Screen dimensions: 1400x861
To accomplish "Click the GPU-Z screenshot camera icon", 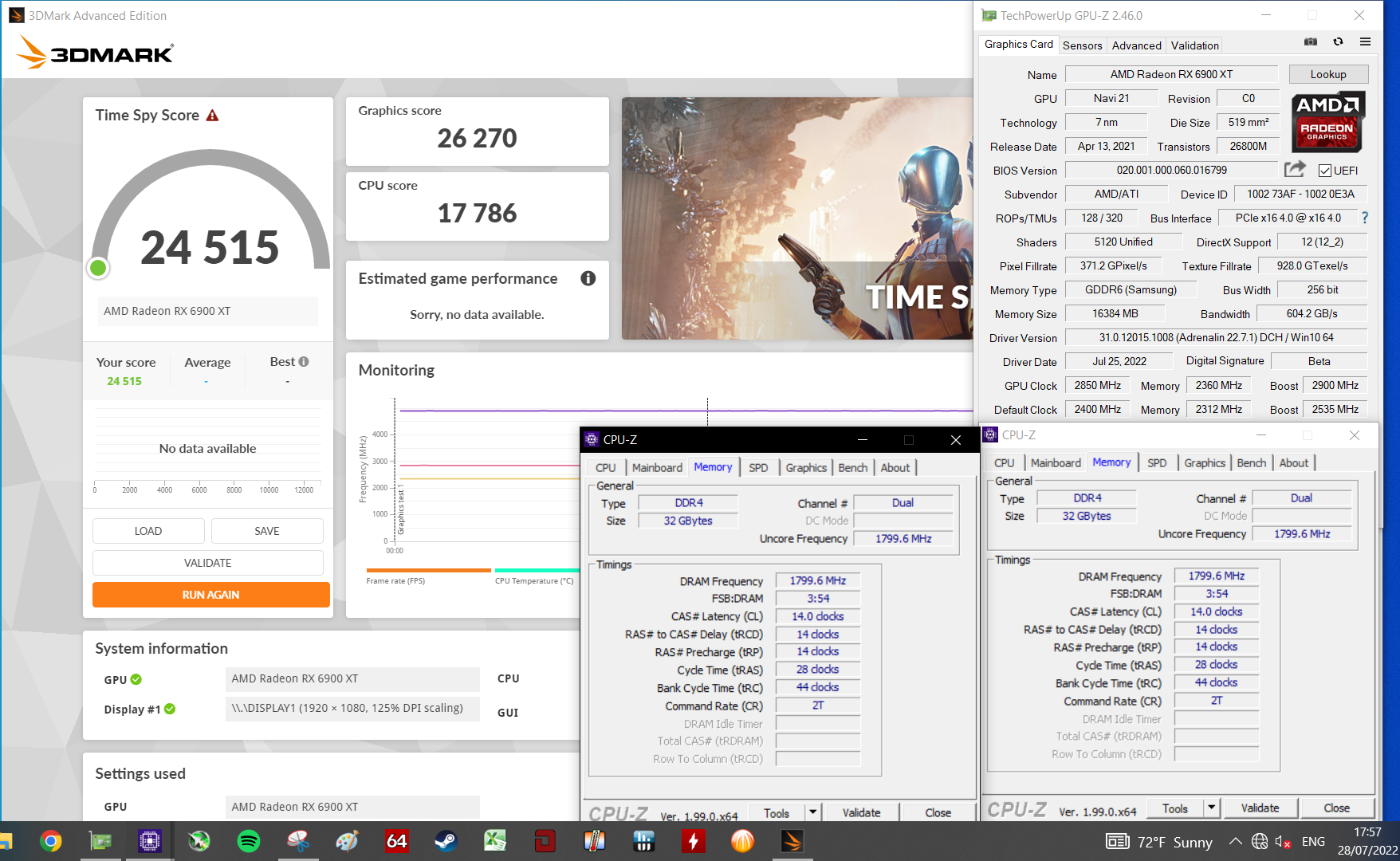I will pyautogui.click(x=1310, y=42).
